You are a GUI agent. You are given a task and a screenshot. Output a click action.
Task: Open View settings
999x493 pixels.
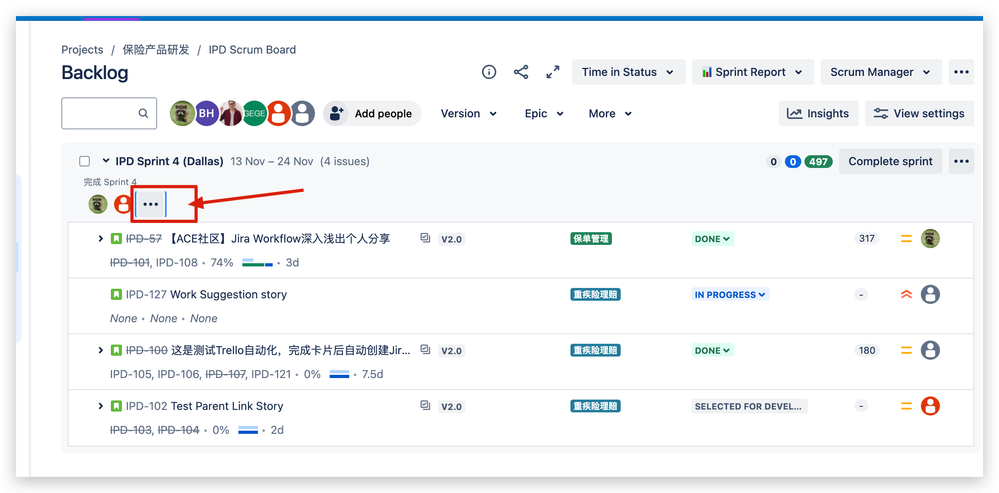point(919,113)
